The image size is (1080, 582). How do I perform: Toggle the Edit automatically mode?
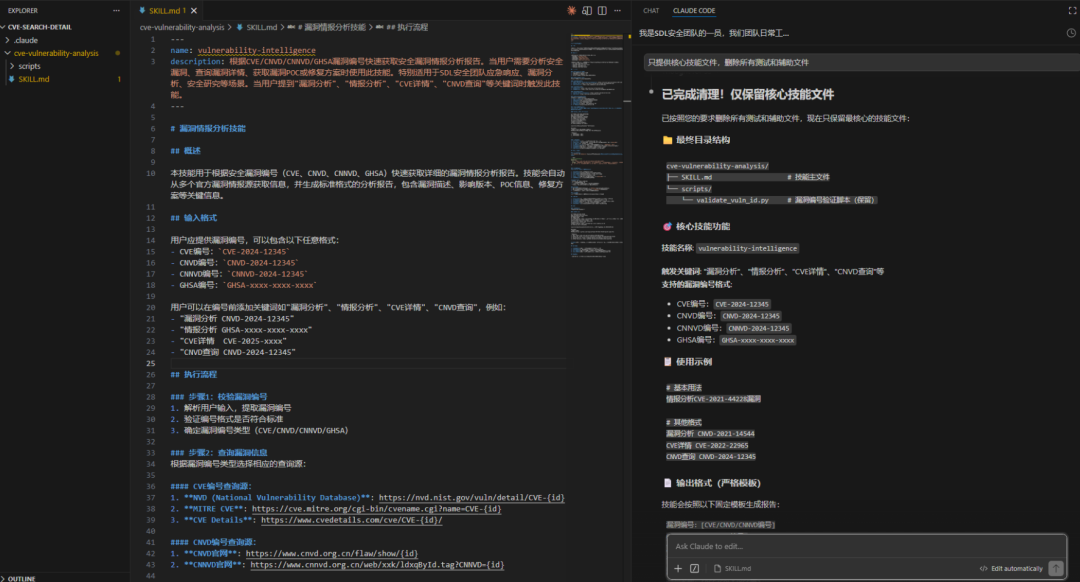point(1010,568)
